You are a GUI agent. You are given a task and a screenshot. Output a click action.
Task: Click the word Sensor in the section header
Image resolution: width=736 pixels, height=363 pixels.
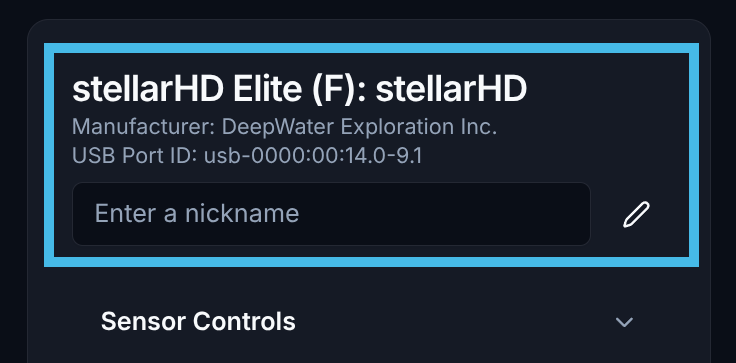[x=143, y=322]
